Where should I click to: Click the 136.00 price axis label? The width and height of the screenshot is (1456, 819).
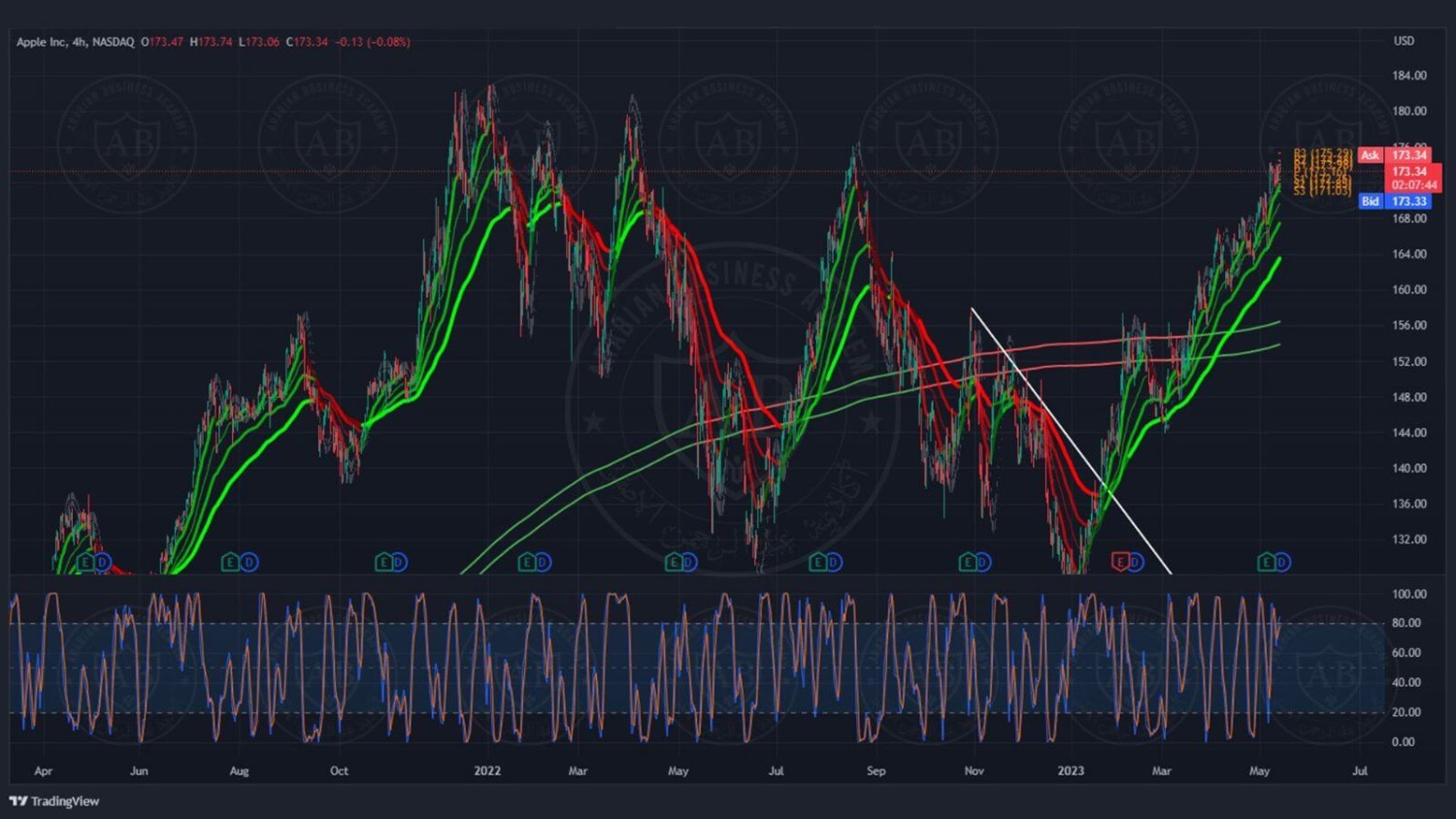(1409, 504)
